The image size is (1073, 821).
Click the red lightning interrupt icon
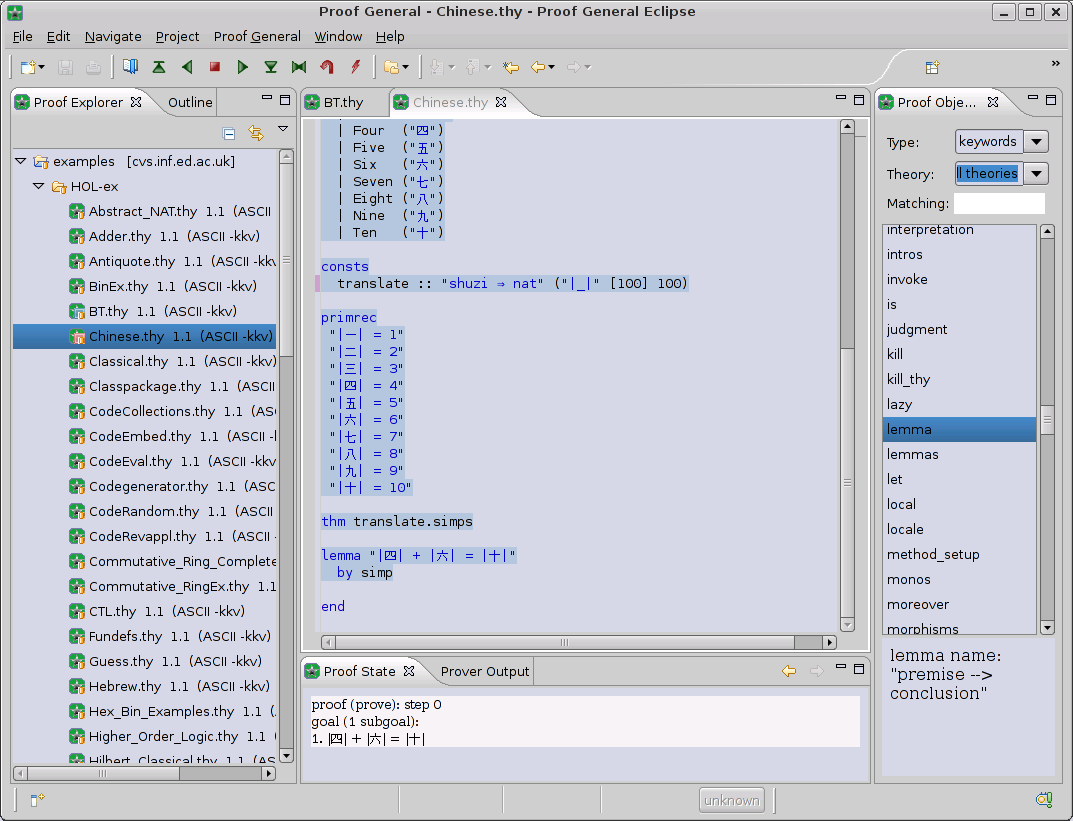coord(355,67)
